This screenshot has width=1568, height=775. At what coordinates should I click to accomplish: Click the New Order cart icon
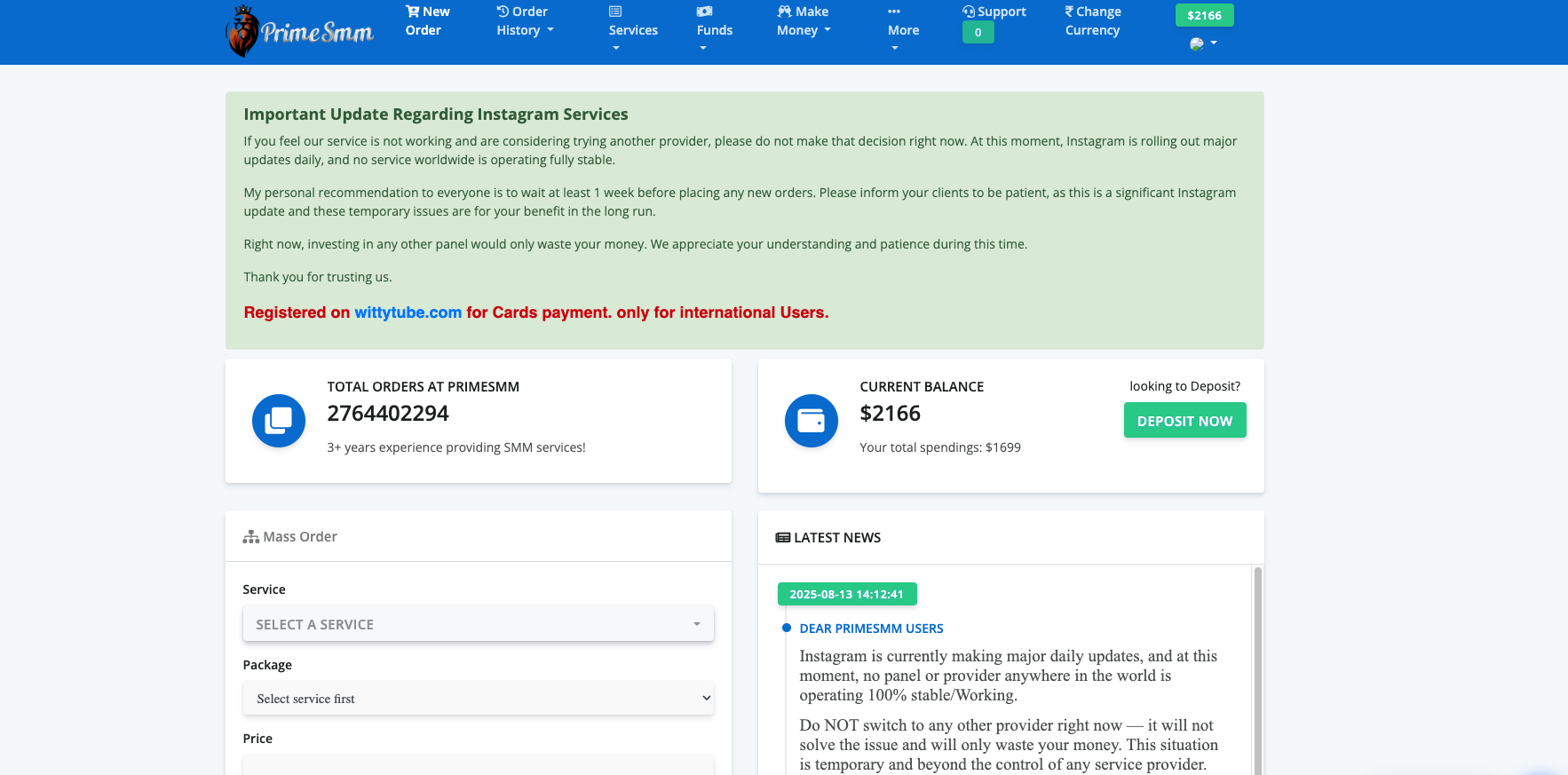(412, 12)
